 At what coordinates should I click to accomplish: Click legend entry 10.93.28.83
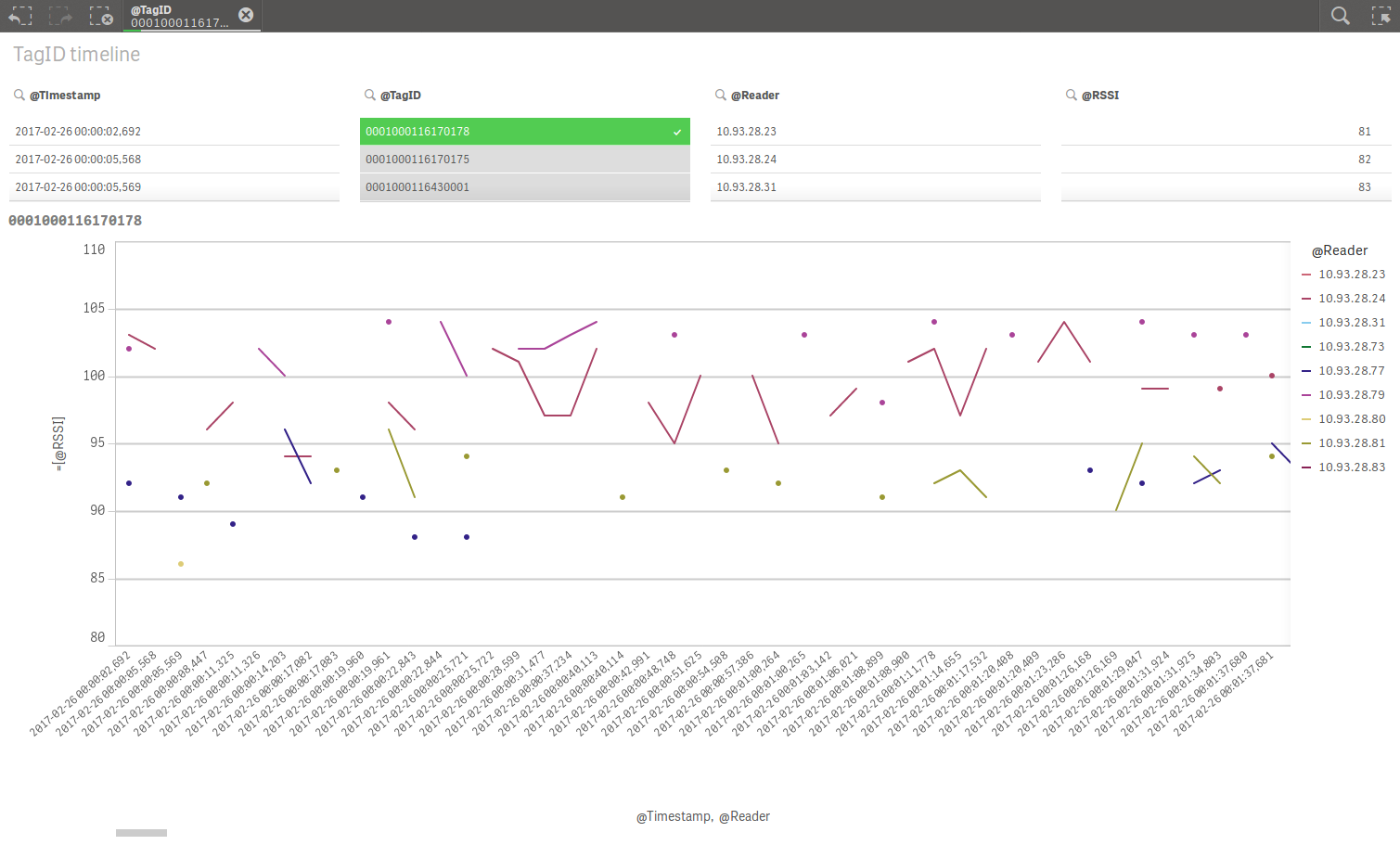tap(1343, 467)
